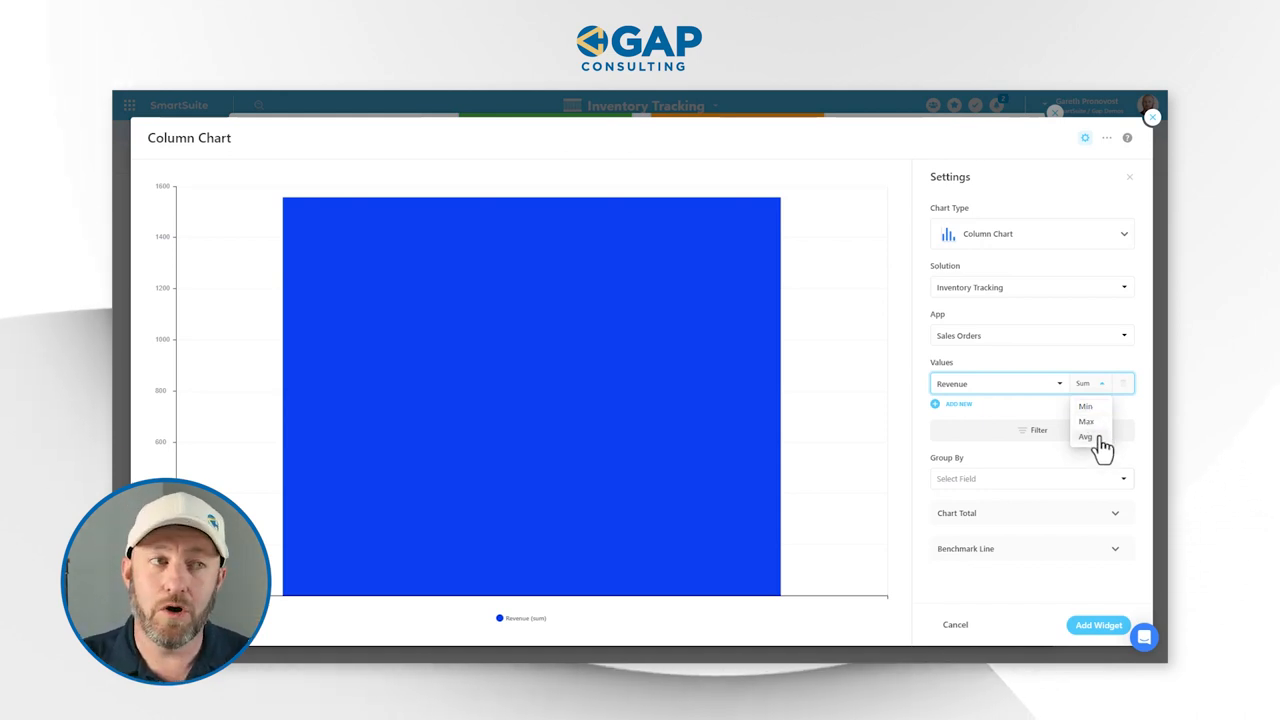Open the SmartSuite apps grid icon
Image resolution: width=1280 pixels, height=720 pixels.
pos(129,105)
